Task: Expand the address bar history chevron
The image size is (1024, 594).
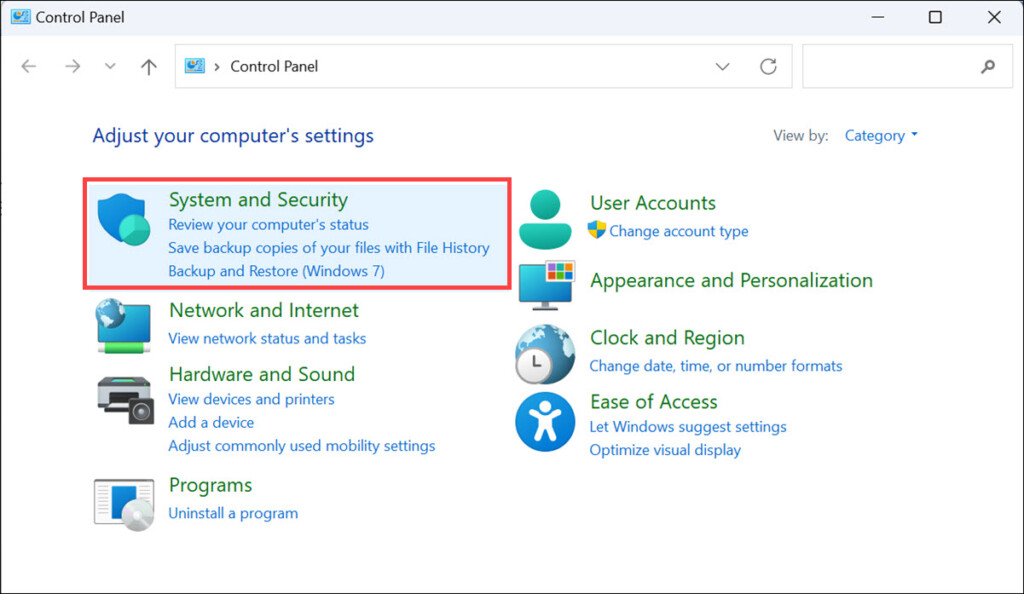Action: click(x=722, y=67)
